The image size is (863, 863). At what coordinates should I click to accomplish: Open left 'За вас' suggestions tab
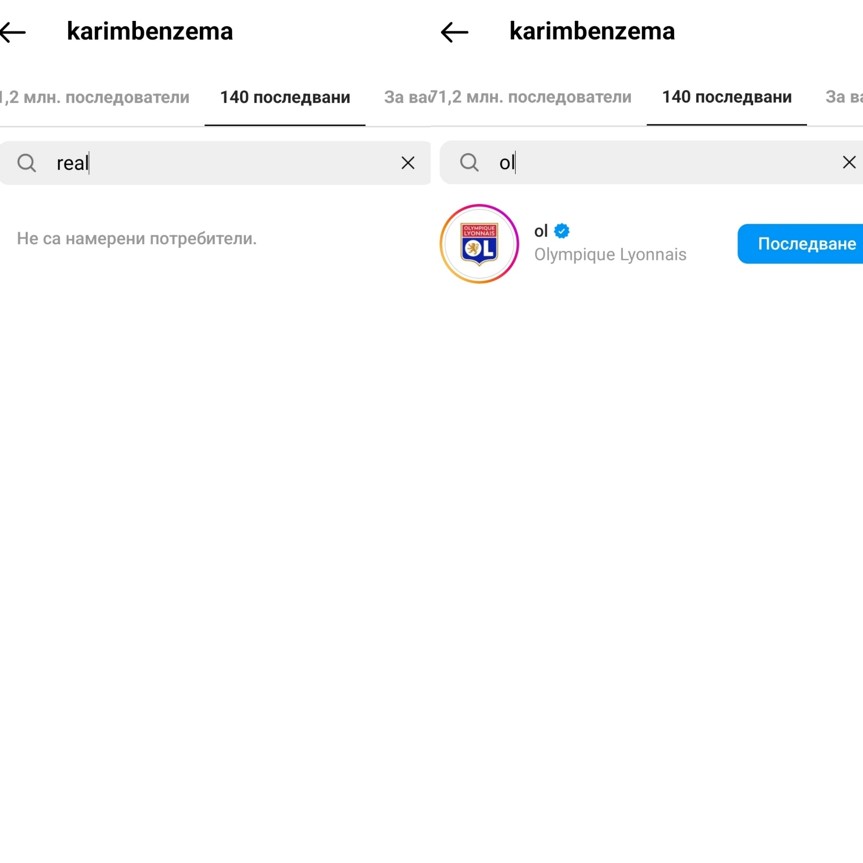(x=406, y=97)
